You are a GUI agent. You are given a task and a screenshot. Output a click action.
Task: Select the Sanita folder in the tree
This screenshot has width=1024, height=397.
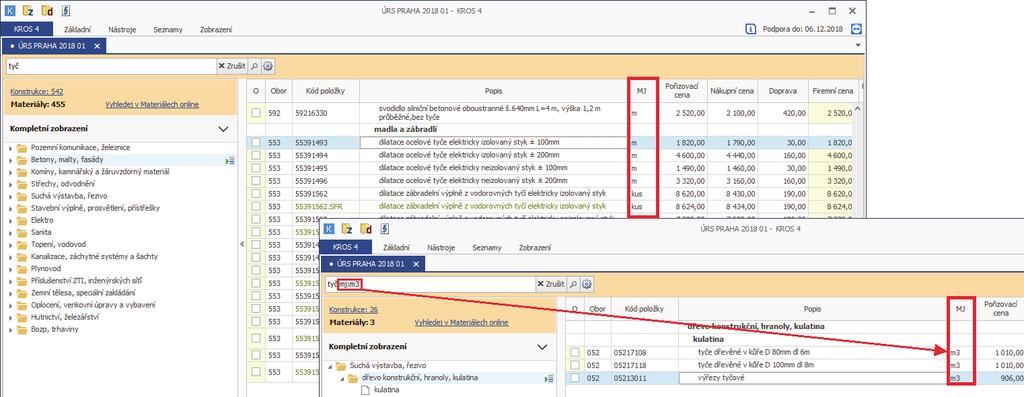pyautogui.click(x=41, y=232)
